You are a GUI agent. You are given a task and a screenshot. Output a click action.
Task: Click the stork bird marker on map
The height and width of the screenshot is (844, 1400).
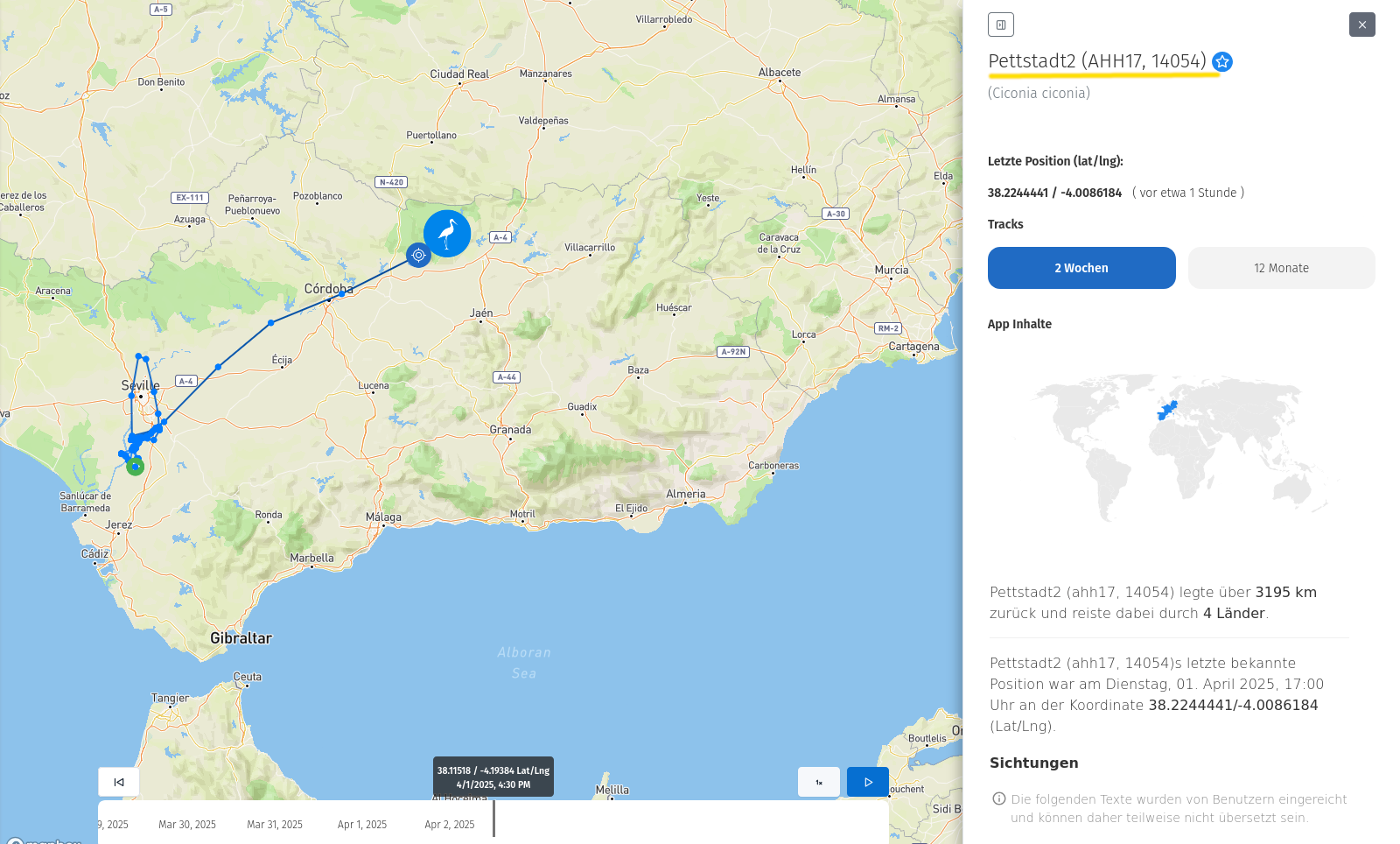point(447,234)
